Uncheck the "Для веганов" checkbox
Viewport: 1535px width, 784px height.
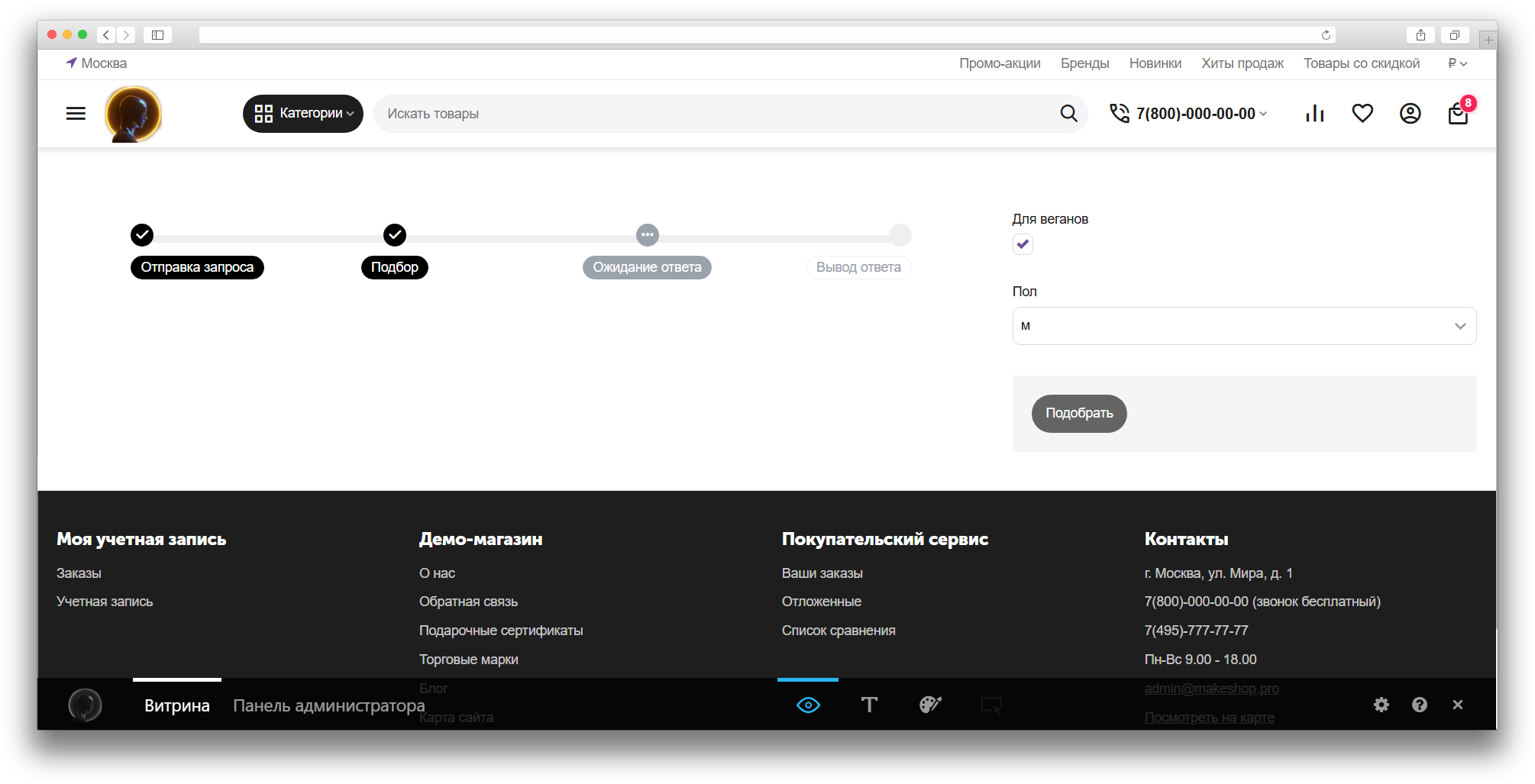1023,244
